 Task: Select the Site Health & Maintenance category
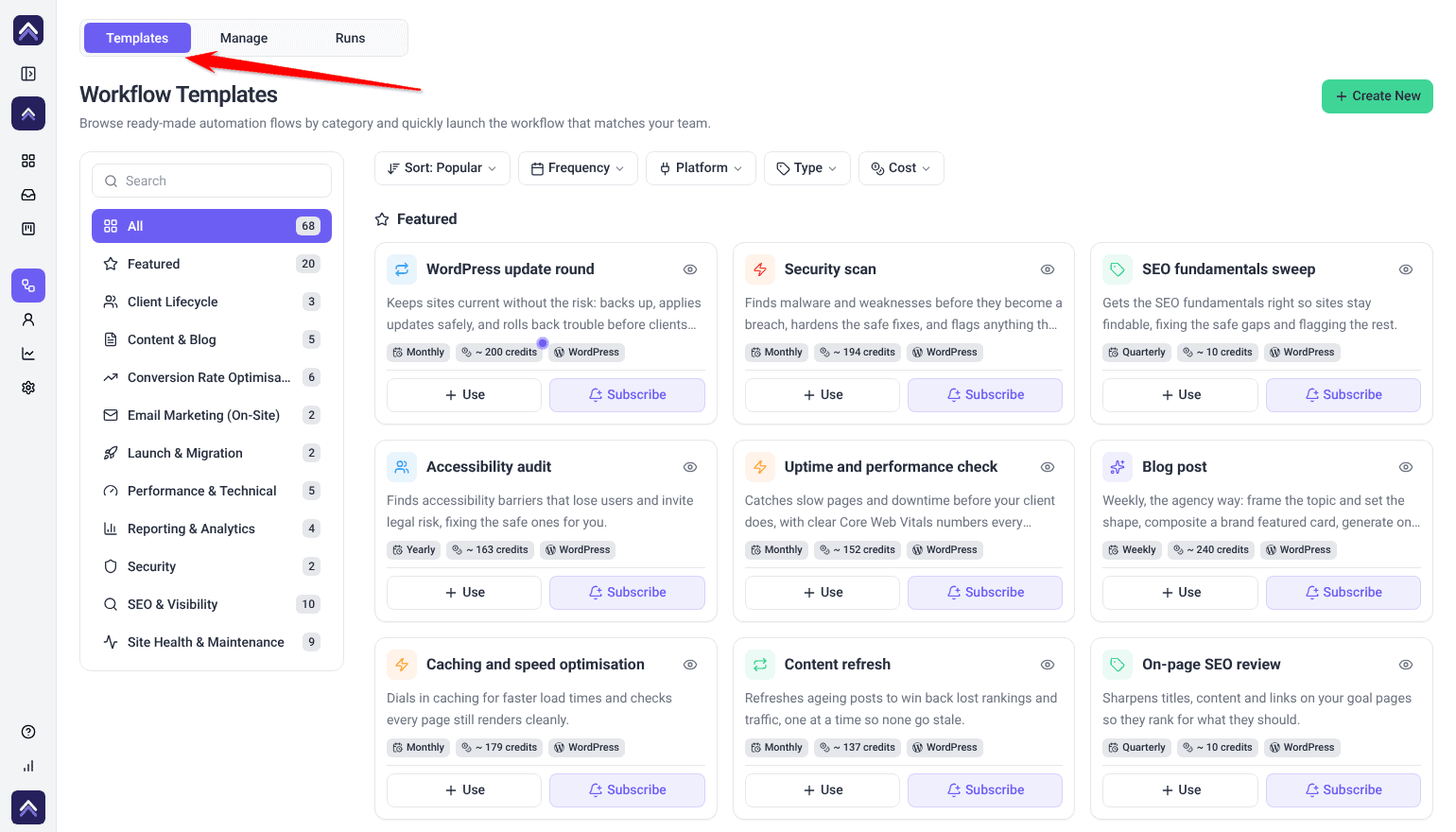(212, 642)
